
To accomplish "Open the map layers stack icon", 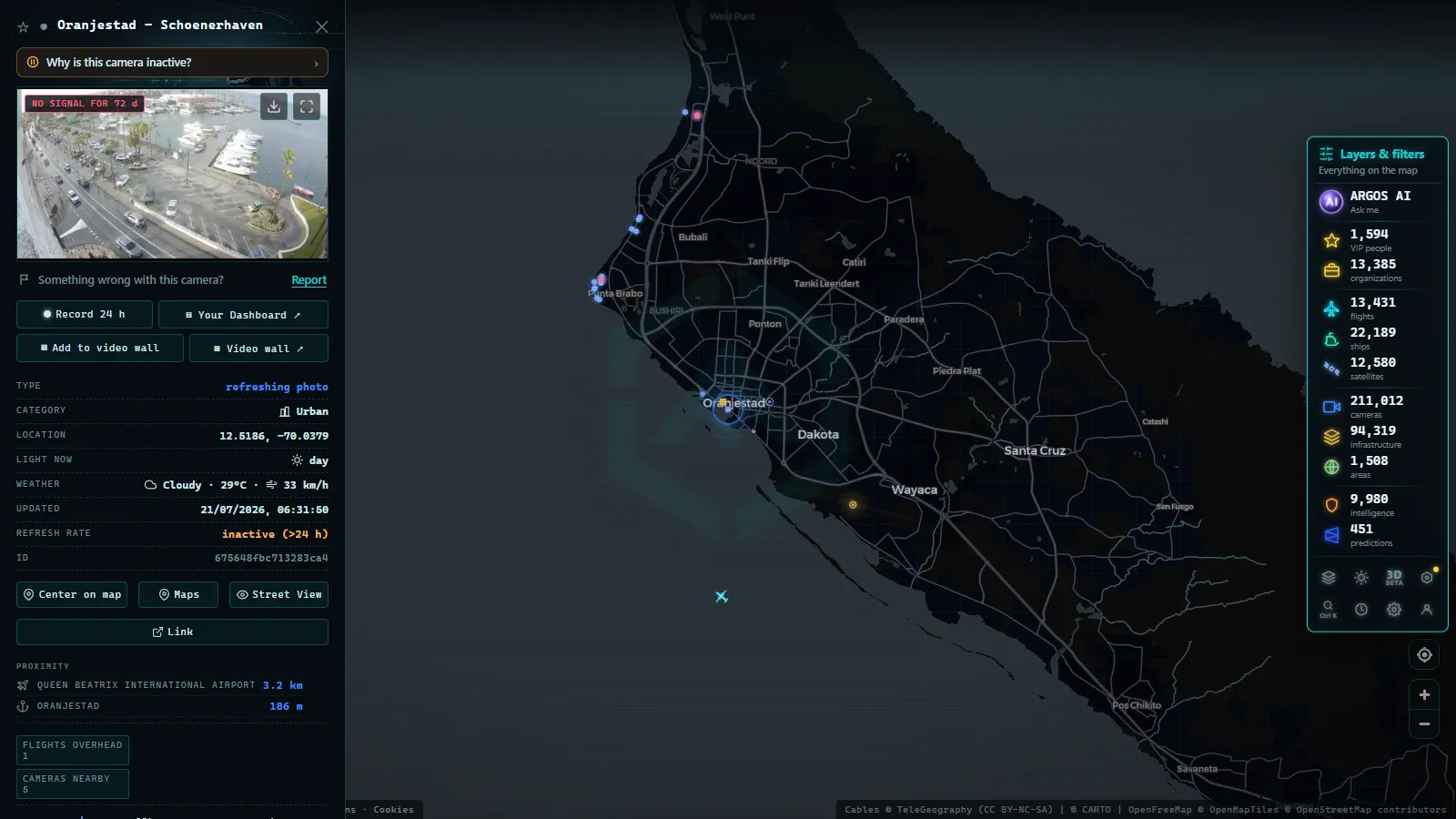I will (1329, 577).
